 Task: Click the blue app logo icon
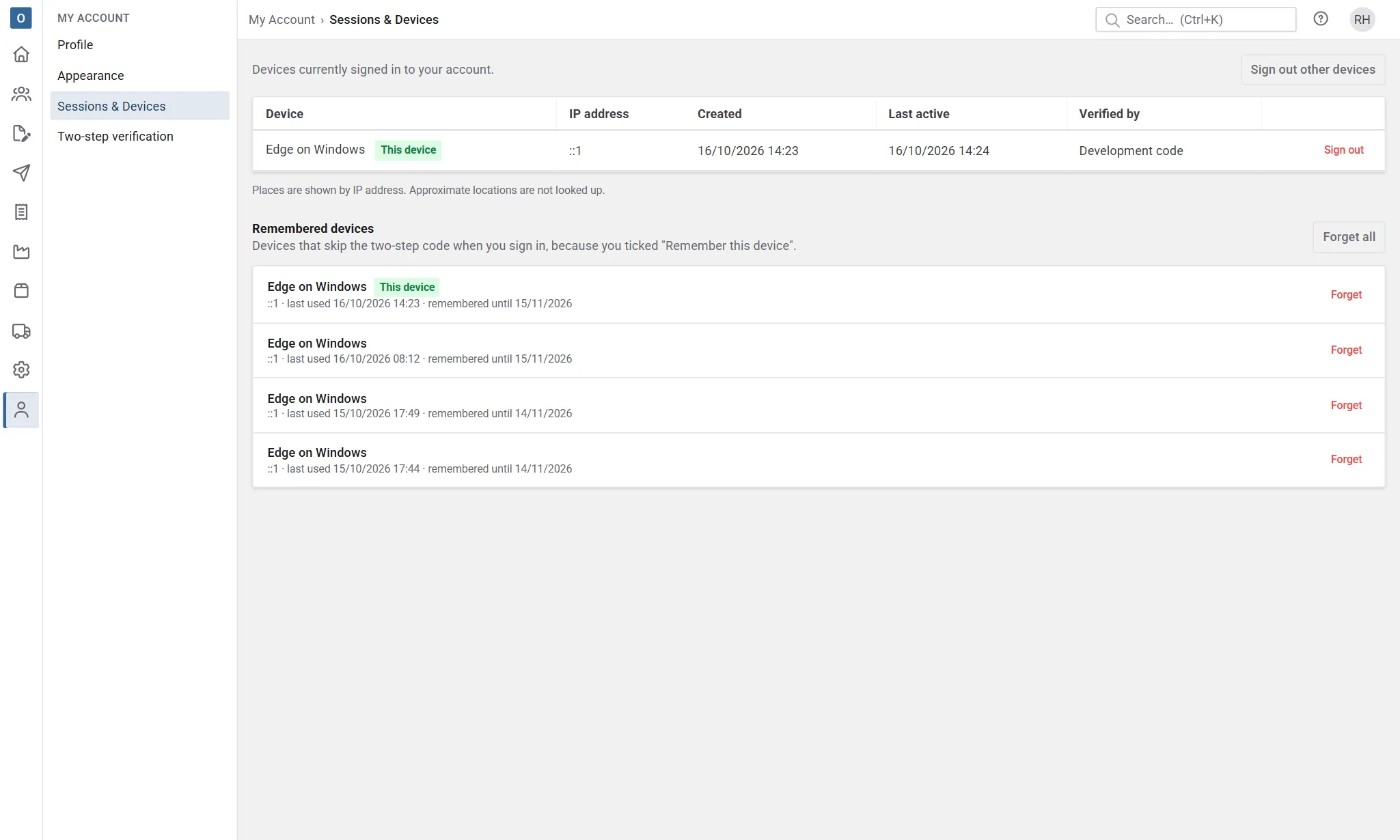point(21,18)
